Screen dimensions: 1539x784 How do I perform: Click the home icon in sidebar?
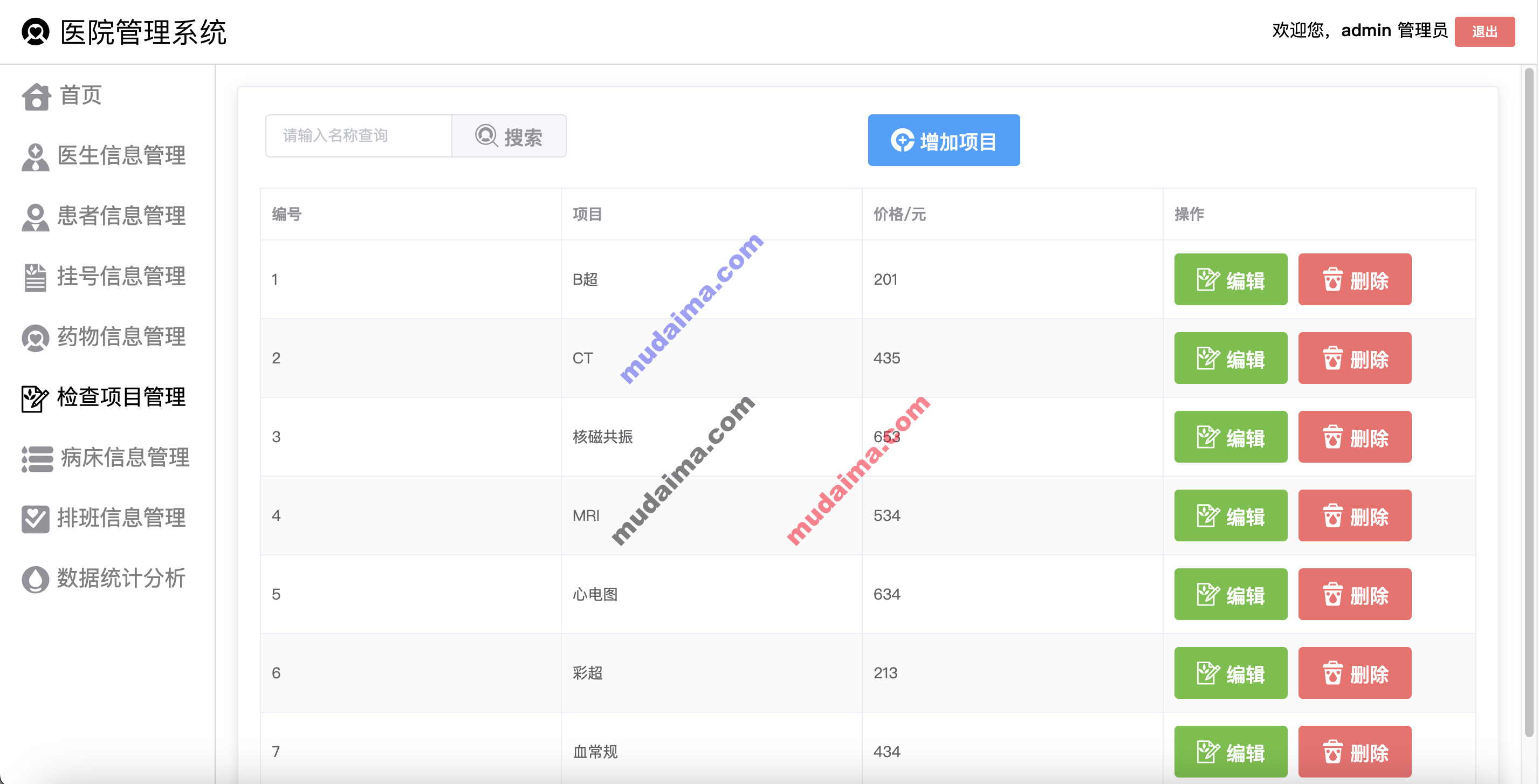click(36, 96)
